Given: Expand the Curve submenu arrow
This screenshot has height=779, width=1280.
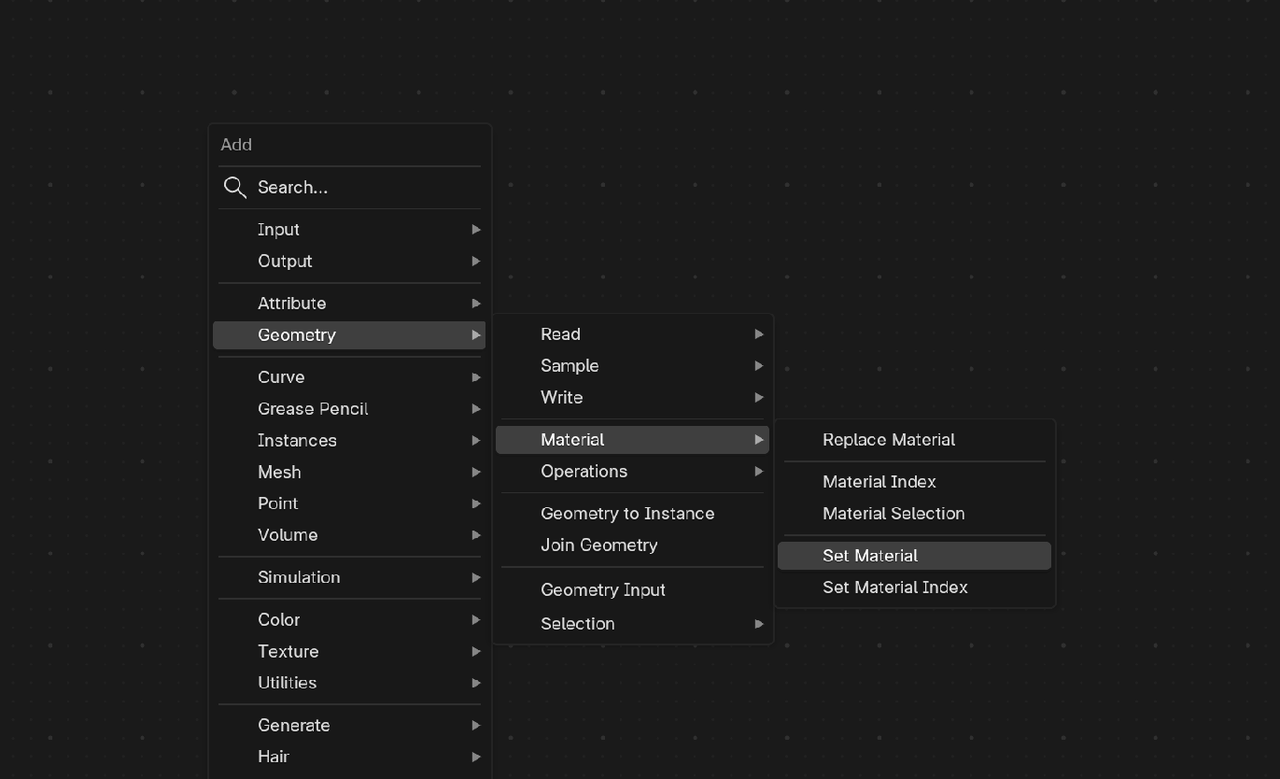Looking at the screenshot, I should pos(476,377).
